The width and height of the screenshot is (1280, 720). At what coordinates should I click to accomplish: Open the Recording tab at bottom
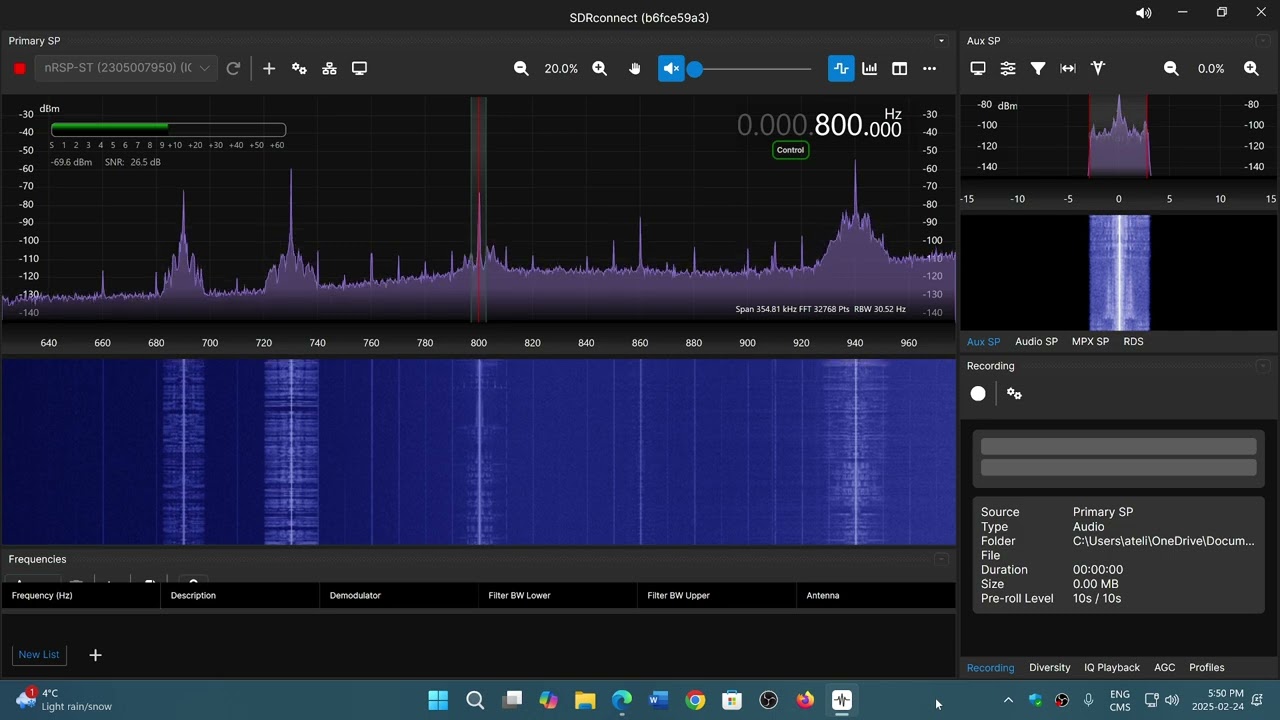pos(990,667)
